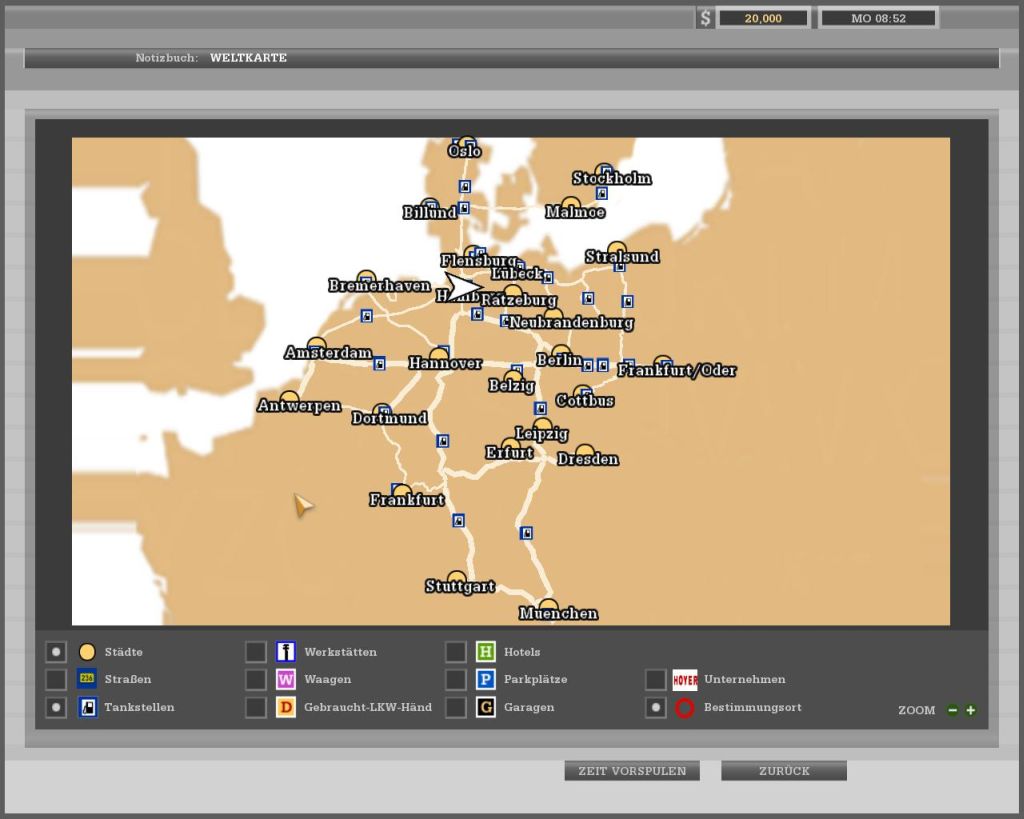Toggle the Bestimmungsort destination checkbox
1024x819 pixels.
point(655,708)
